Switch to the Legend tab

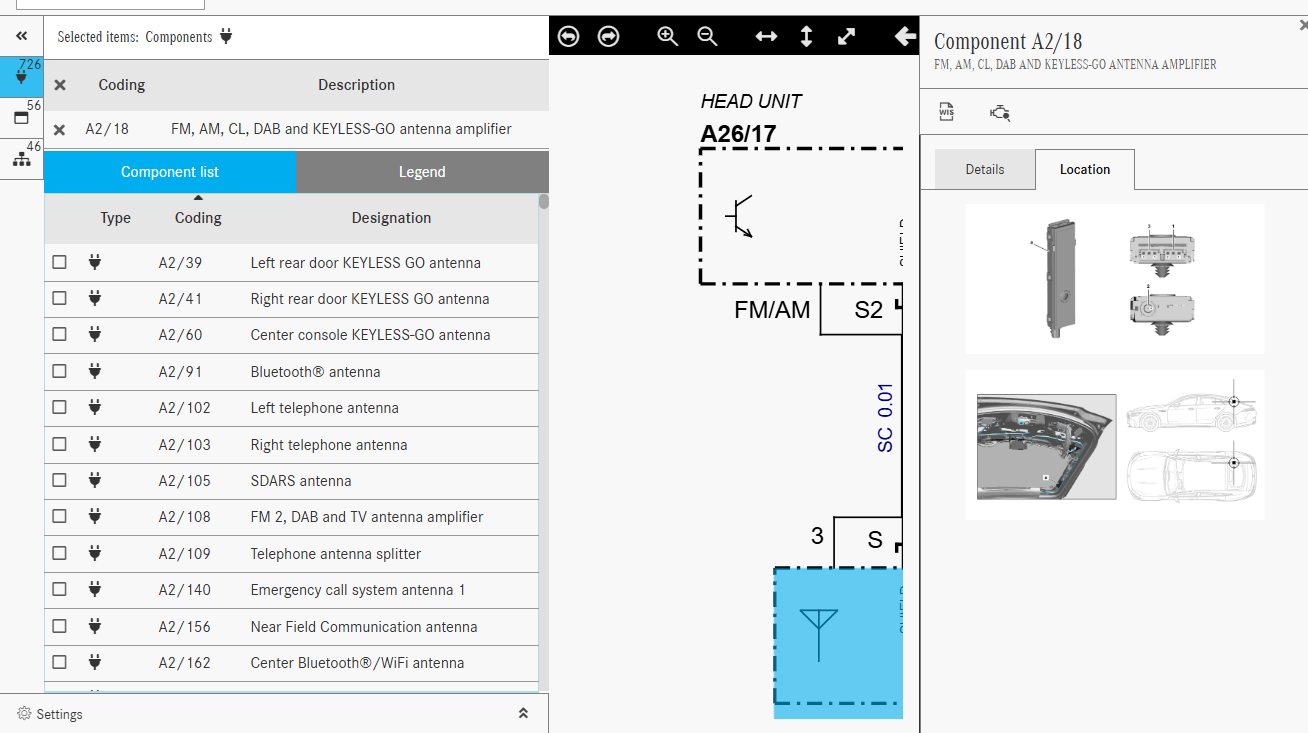[422, 172]
